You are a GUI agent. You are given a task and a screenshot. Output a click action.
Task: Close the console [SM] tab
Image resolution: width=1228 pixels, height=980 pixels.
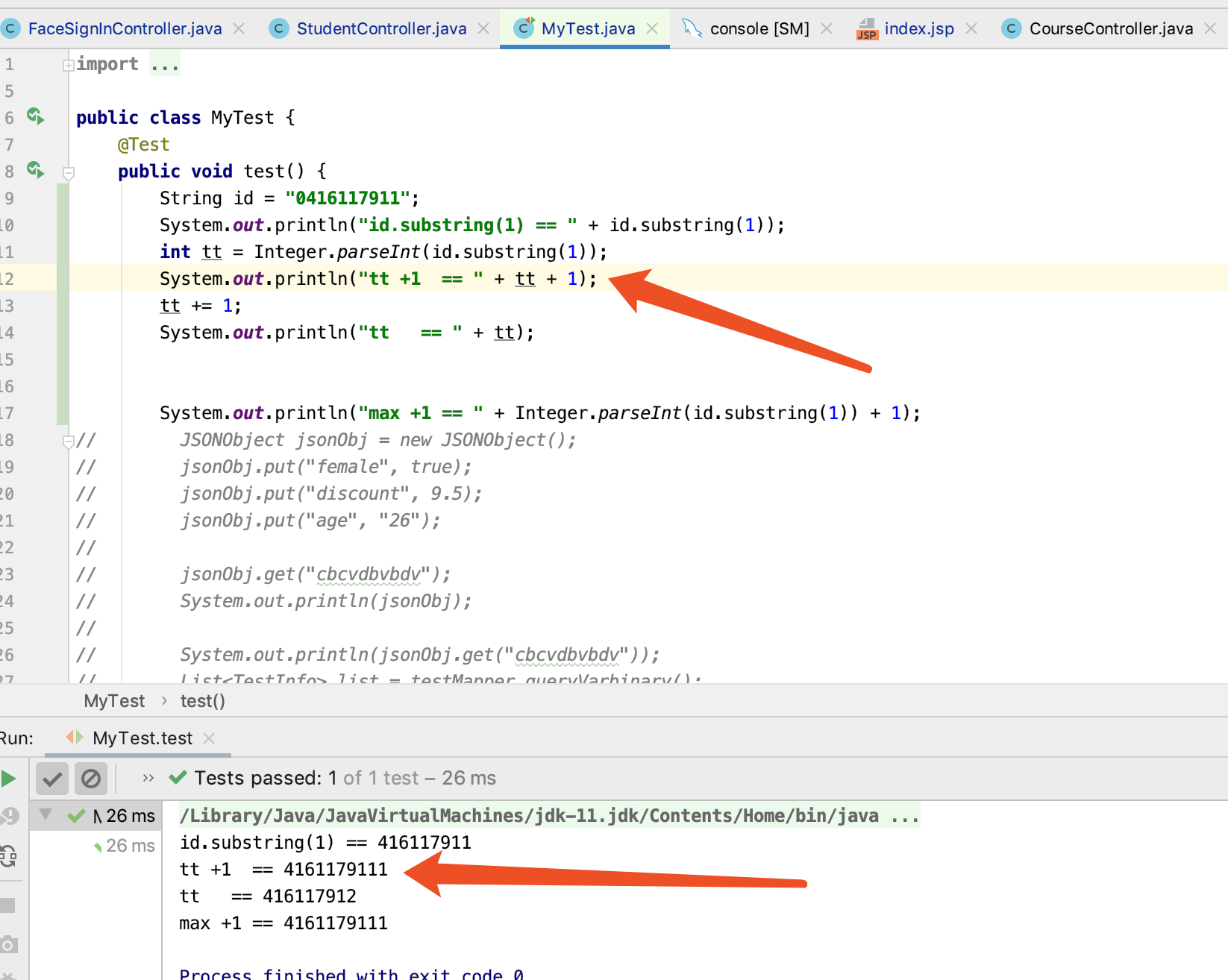827,28
